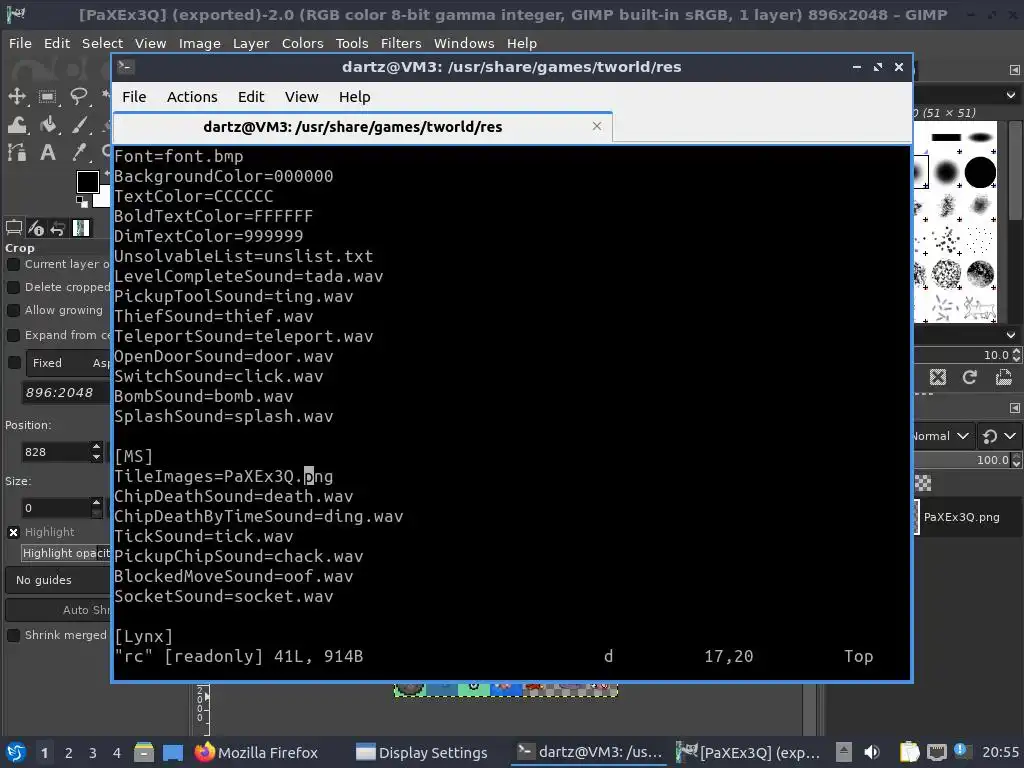Screen dimensions: 1024x768
Task: Disable the Highlight checkbox
Action: click(x=13, y=532)
